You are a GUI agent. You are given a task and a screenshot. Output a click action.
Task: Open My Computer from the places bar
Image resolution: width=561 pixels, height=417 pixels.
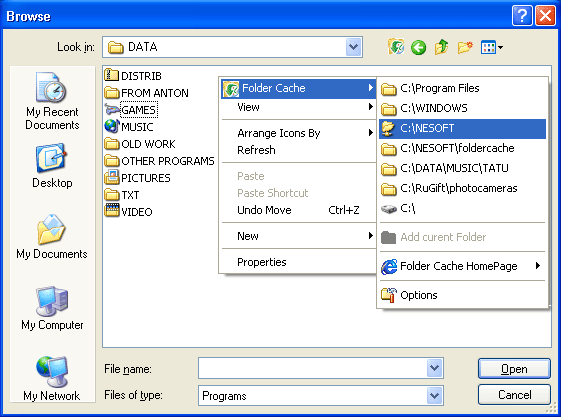point(52,308)
